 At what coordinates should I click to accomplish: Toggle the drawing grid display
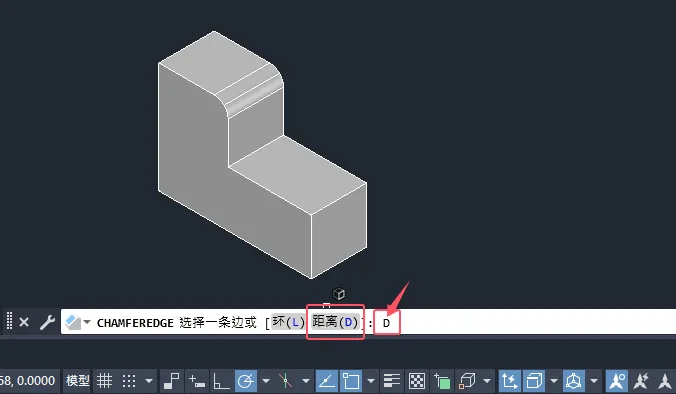point(104,381)
